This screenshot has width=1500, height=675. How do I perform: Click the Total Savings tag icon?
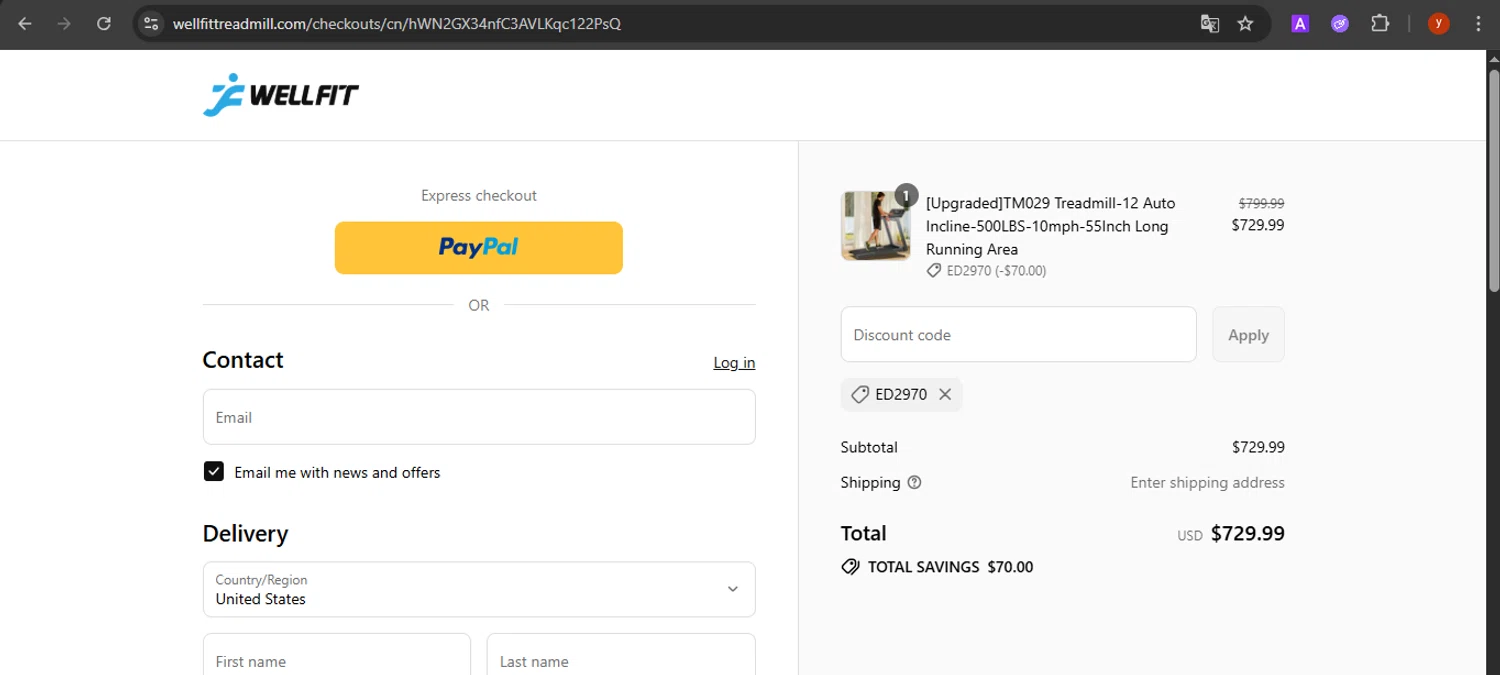(x=850, y=567)
